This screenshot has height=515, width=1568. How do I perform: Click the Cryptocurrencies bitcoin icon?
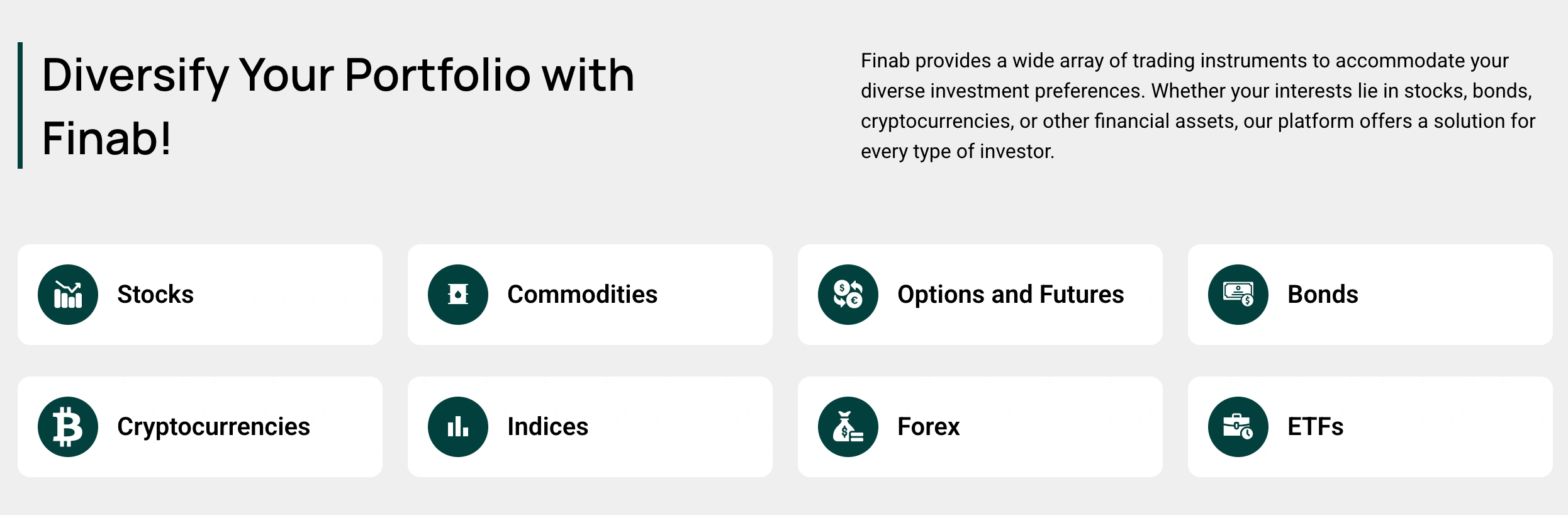click(x=68, y=427)
